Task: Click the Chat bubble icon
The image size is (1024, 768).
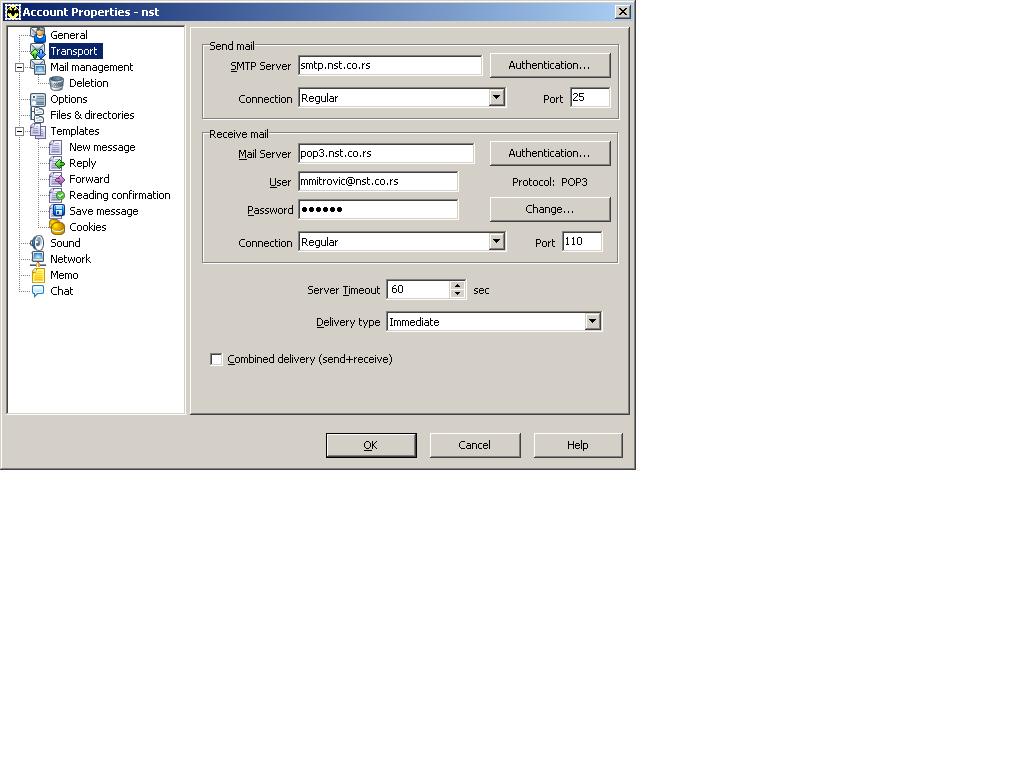Action: point(38,291)
